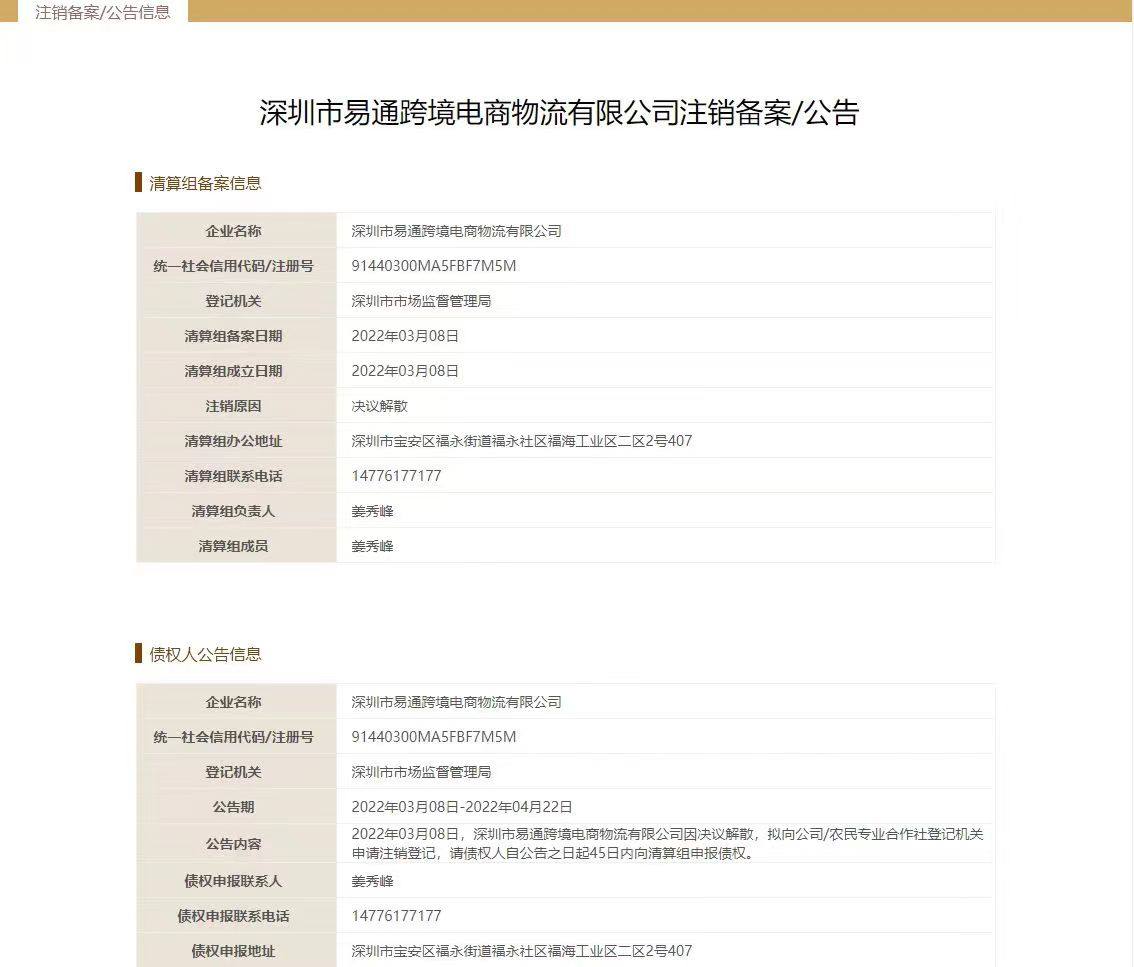Screen dimensions: 1134x967
Task: Click the 清算组负责人 label
Action: pos(233,511)
